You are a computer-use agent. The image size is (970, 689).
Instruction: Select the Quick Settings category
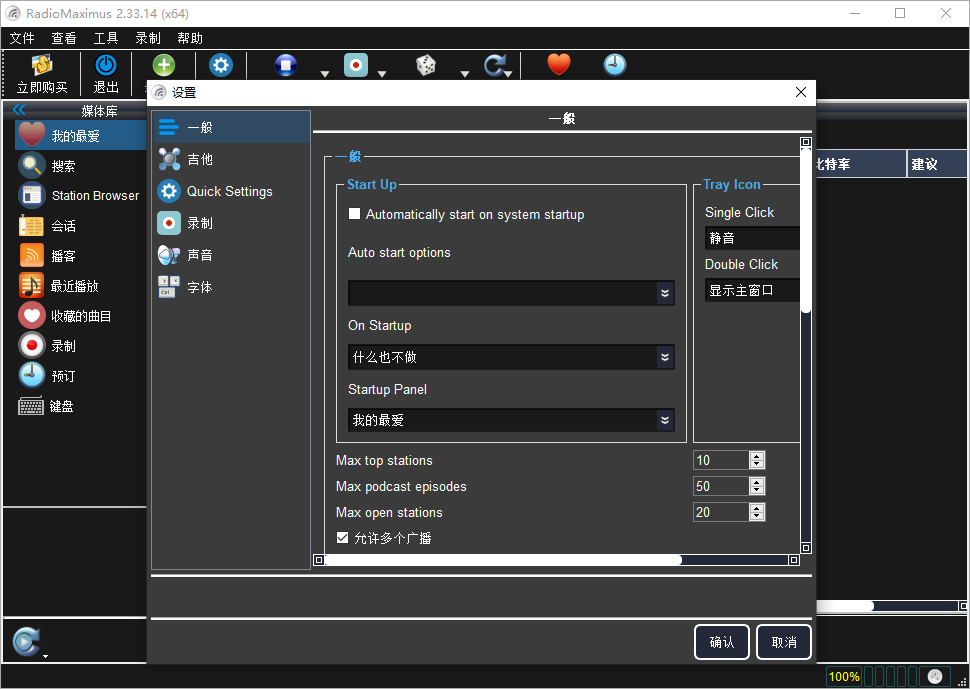[x=231, y=191]
